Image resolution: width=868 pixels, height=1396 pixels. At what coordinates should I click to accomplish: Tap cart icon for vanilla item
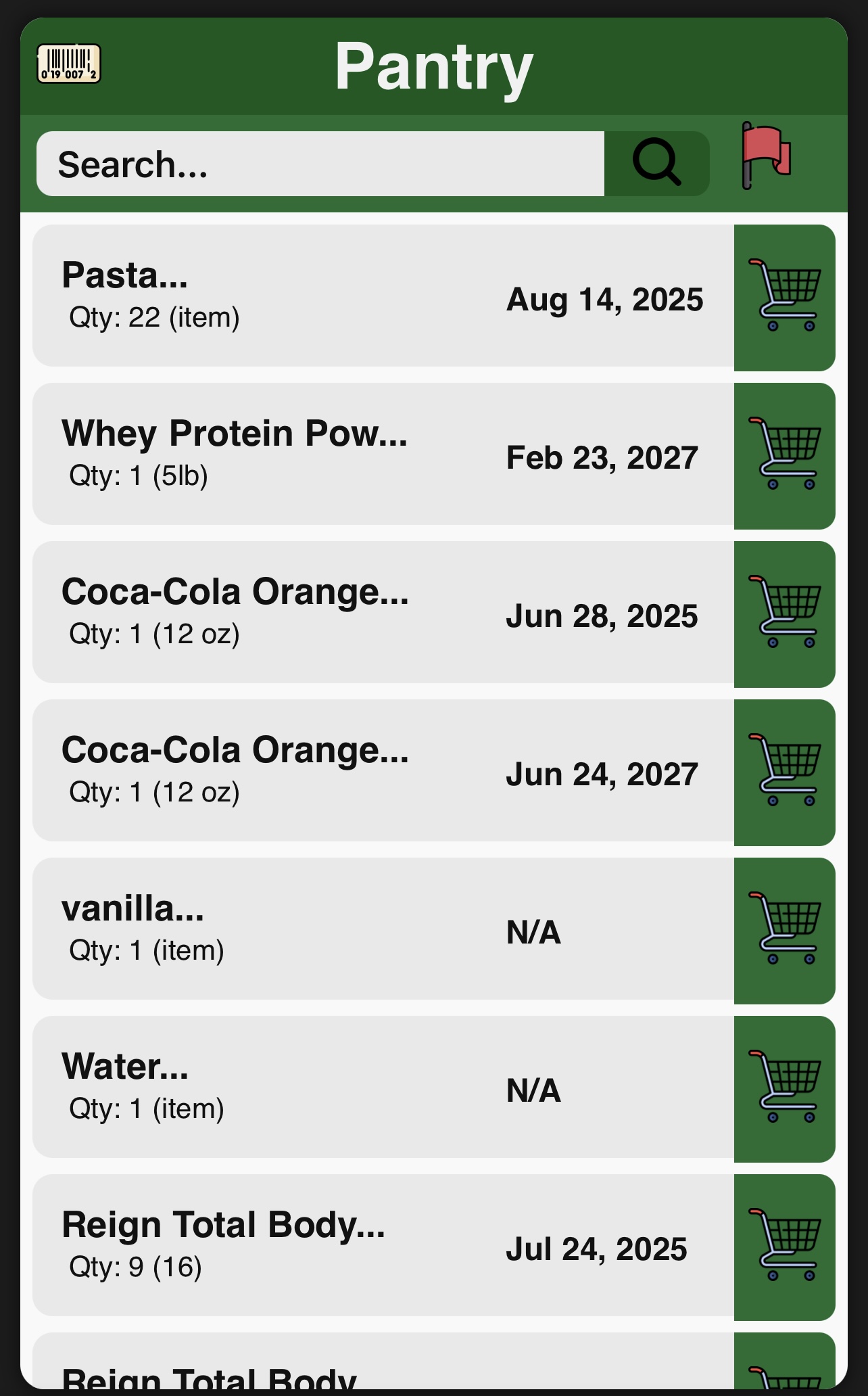pyautogui.click(x=784, y=931)
